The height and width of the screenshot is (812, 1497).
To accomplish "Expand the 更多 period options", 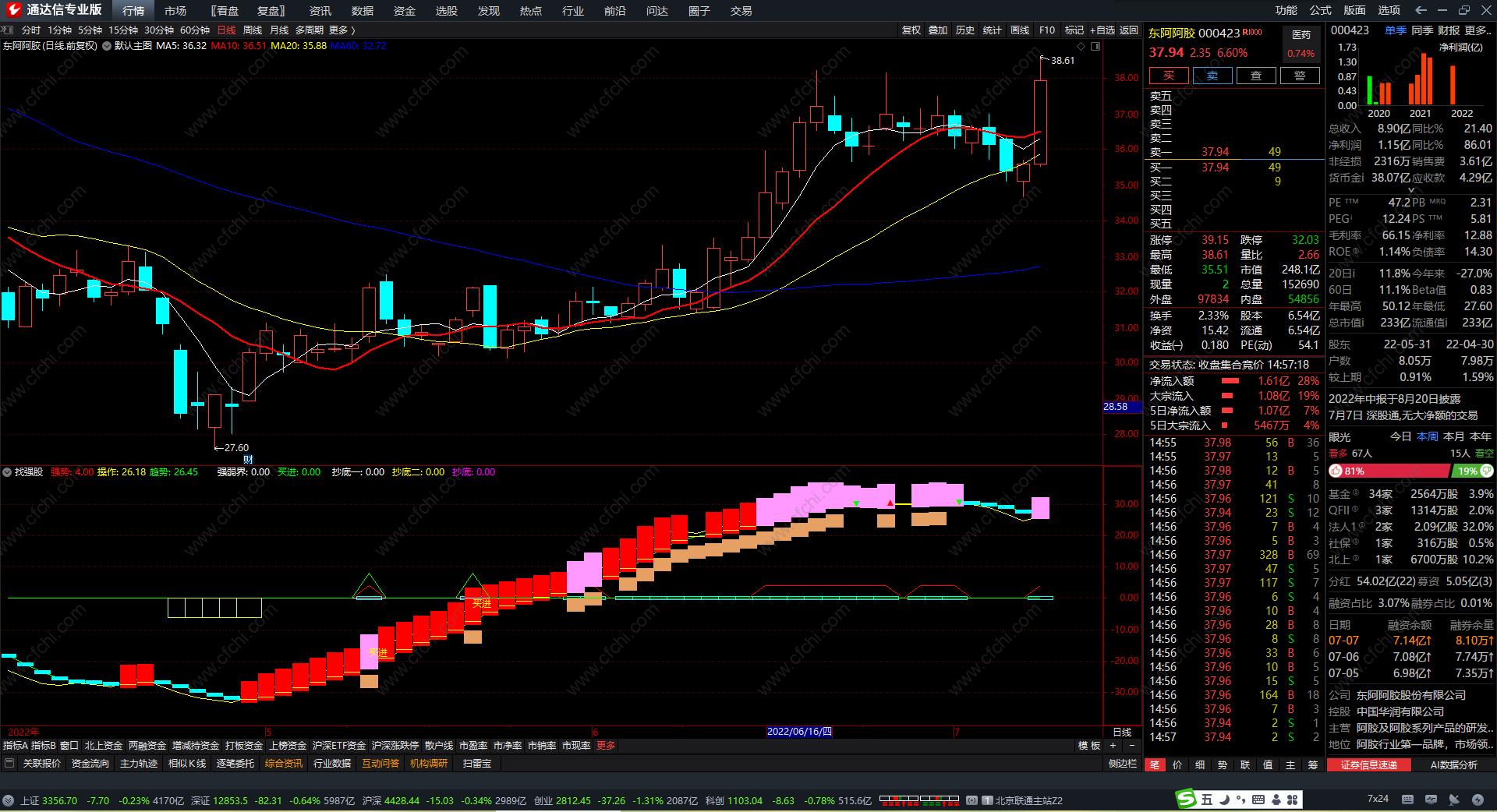I will [x=342, y=30].
